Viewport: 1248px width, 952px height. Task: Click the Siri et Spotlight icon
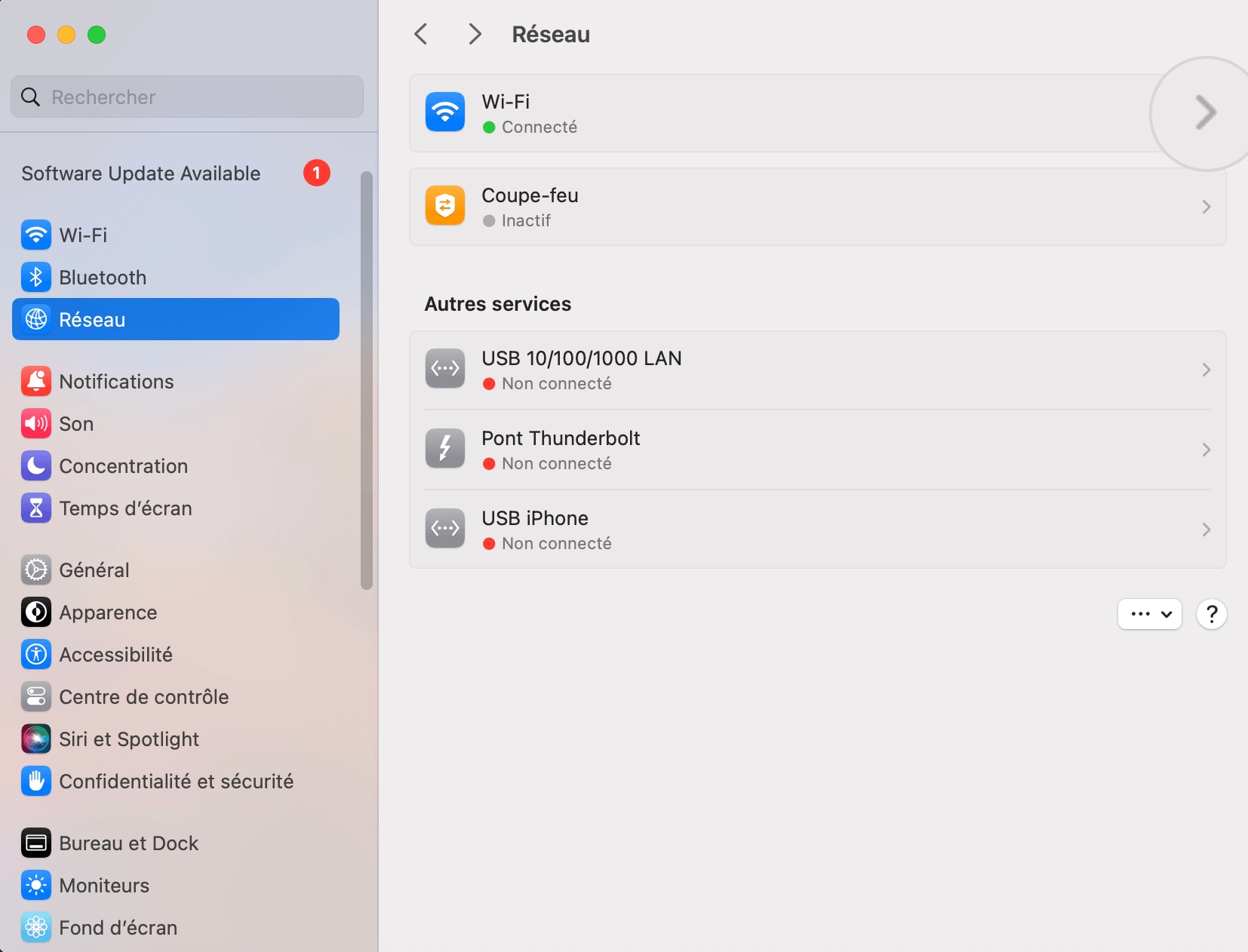(36, 739)
